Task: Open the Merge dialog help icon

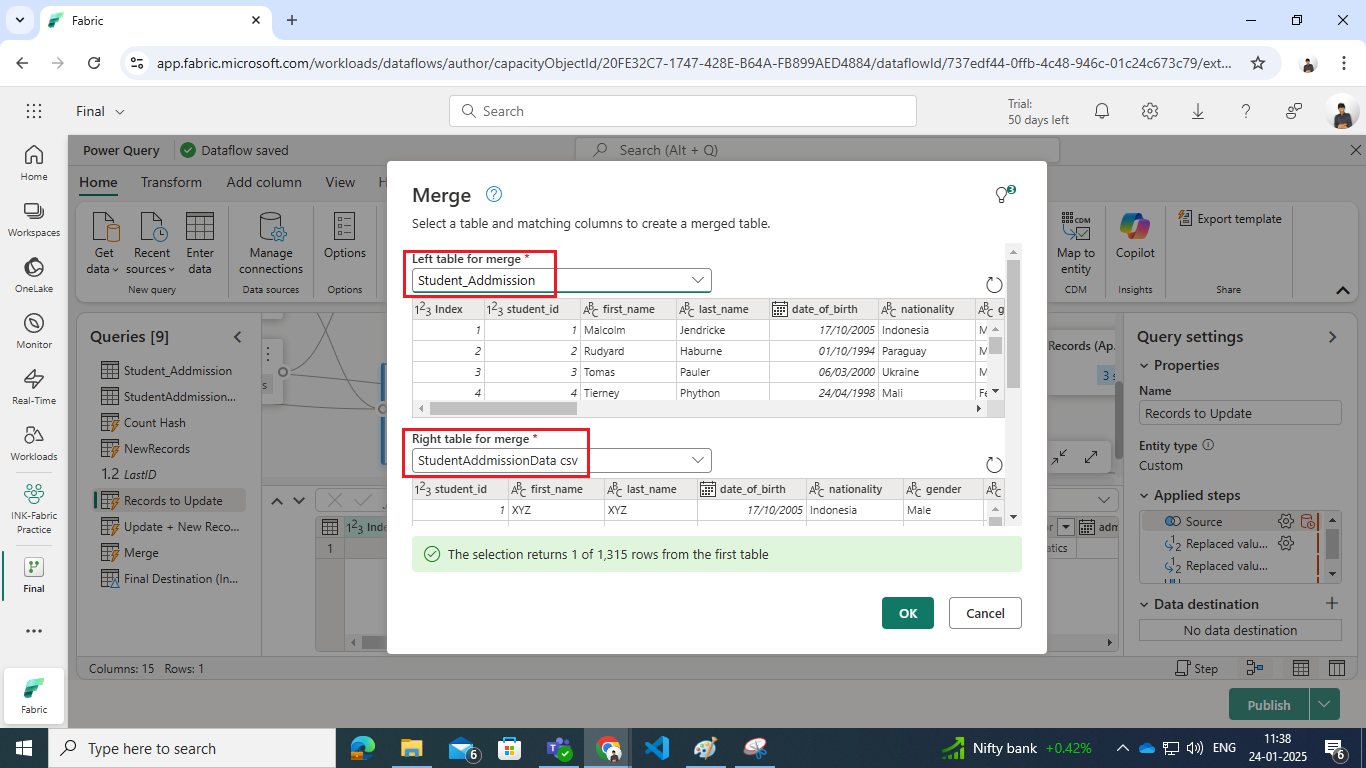Action: (x=494, y=194)
